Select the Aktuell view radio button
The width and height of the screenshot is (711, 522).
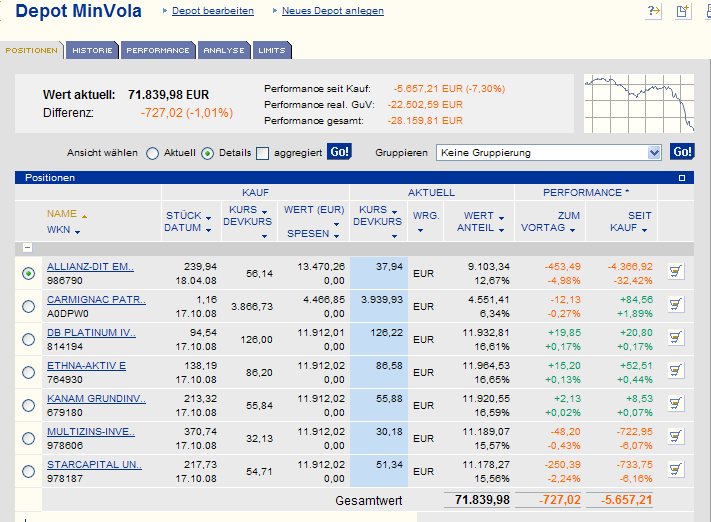pyautogui.click(x=153, y=153)
